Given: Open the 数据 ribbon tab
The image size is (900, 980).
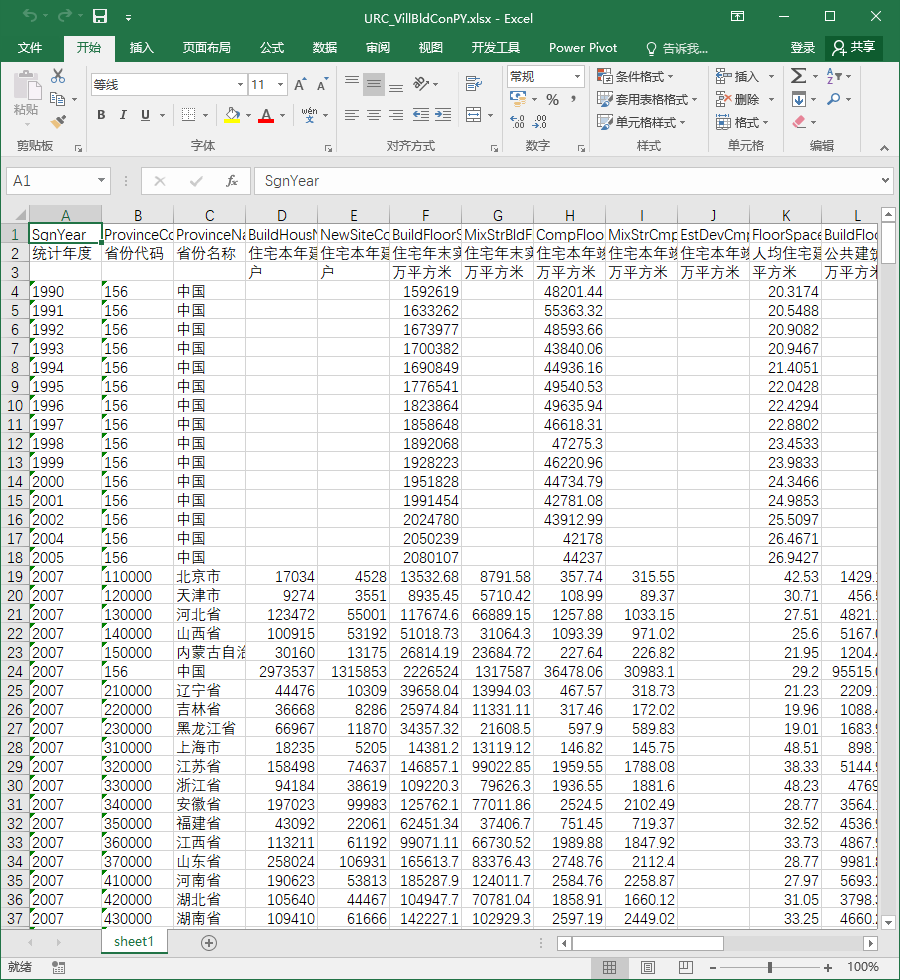Looking at the screenshot, I should tap(325, 48).
